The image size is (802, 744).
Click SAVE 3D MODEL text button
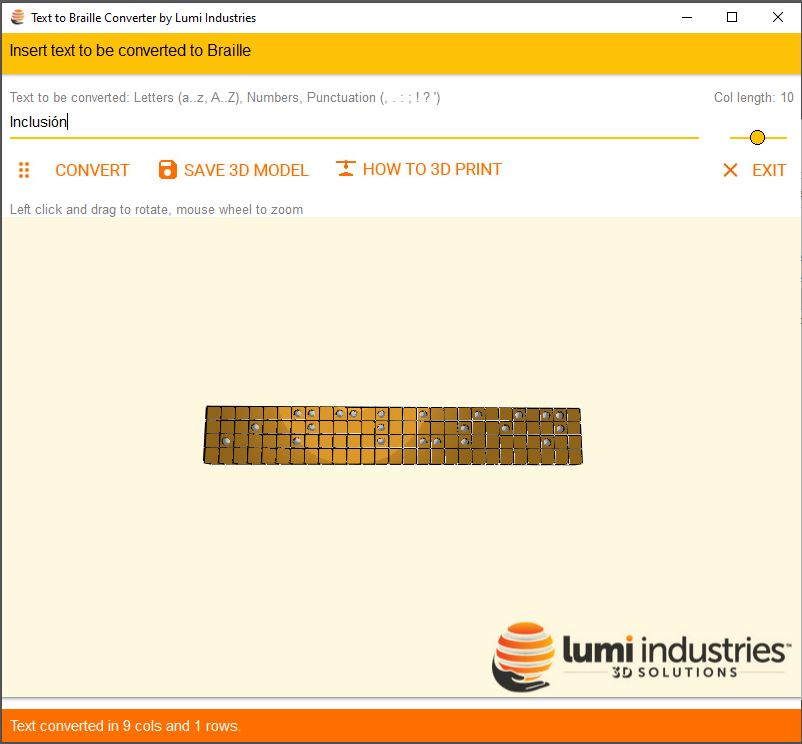point(246,170)
